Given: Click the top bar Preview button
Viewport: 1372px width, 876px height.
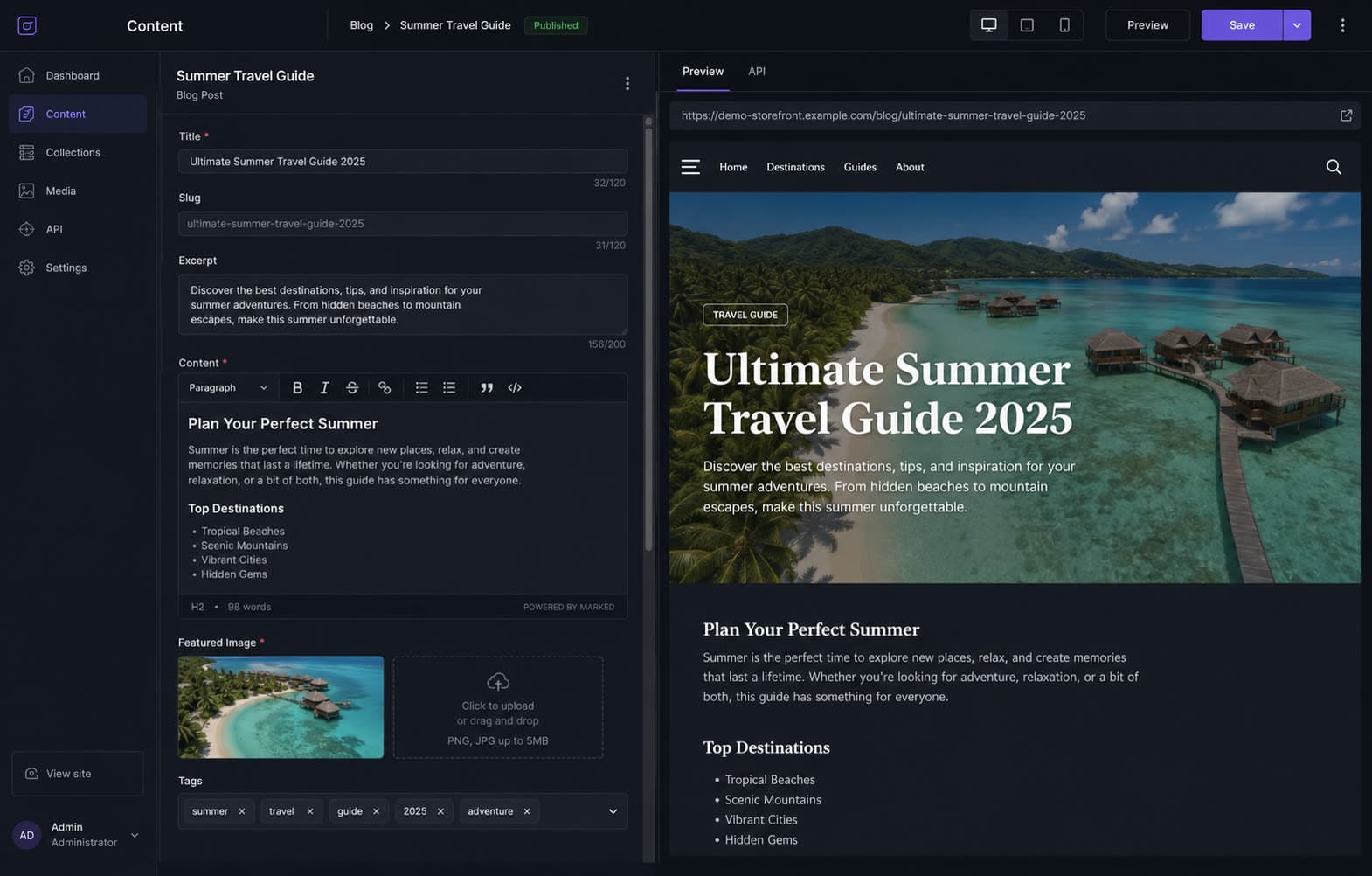Looking at the screenshot, I should point(1147,25).
